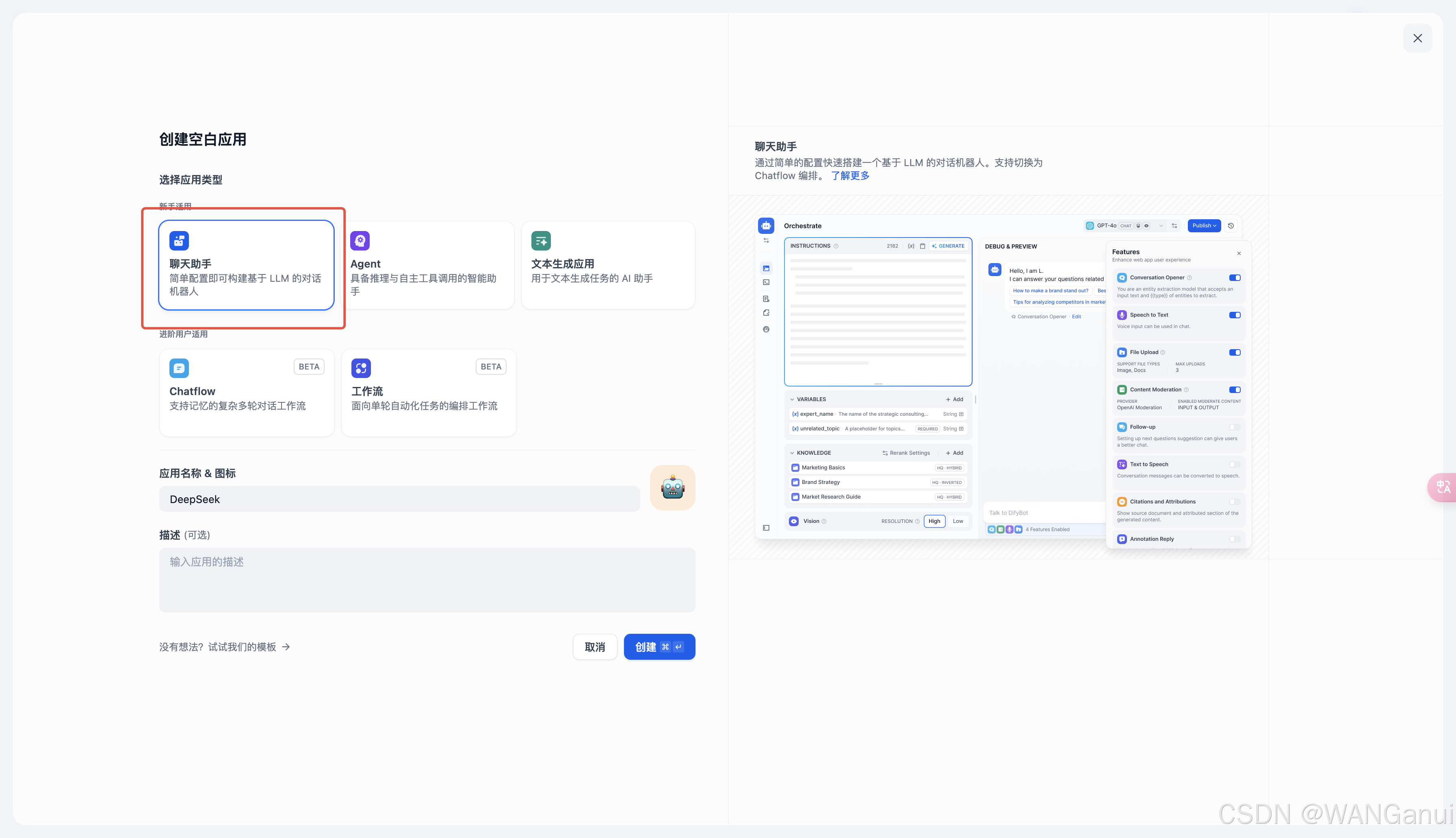This screenshot has width=1456, height=838.
Task: Collapse the VARIABLES section
Action: [x=792, y=400]
